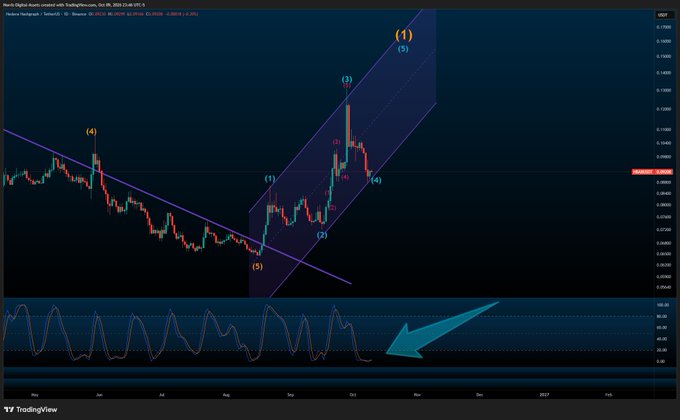Click the 0.15000 price axis label

[664, 56]
